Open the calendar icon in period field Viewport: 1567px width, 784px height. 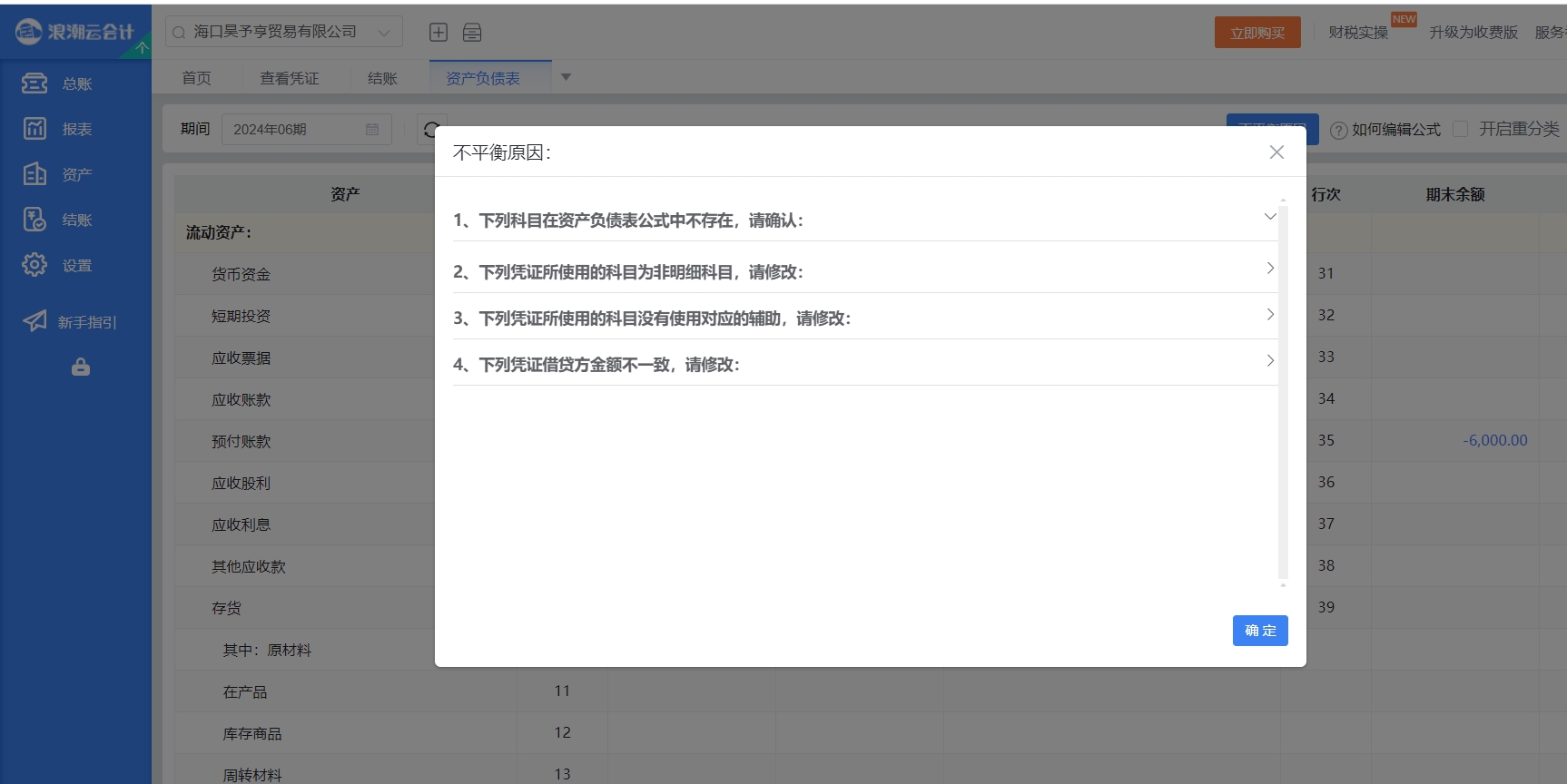[372, 130]
